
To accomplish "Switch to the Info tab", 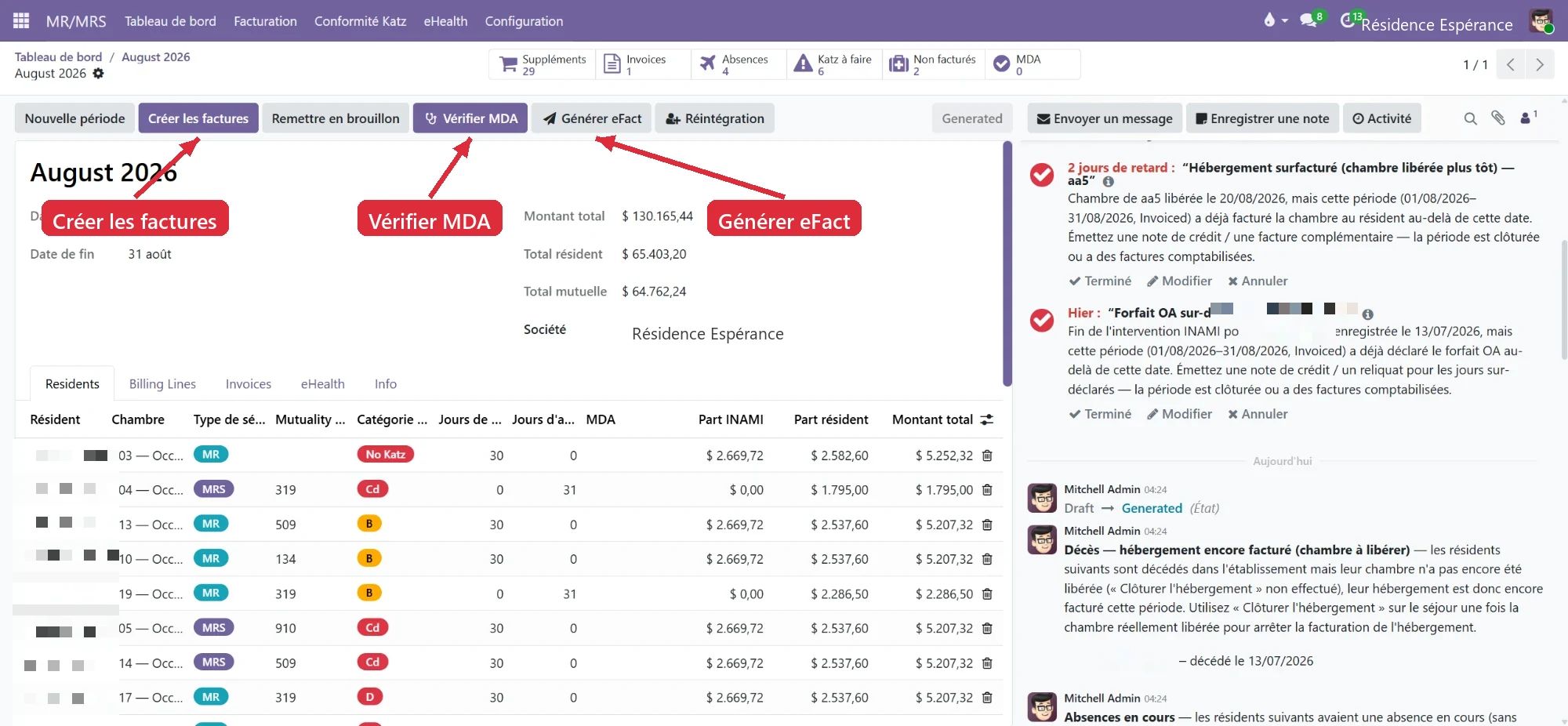I will click(386, 384).
